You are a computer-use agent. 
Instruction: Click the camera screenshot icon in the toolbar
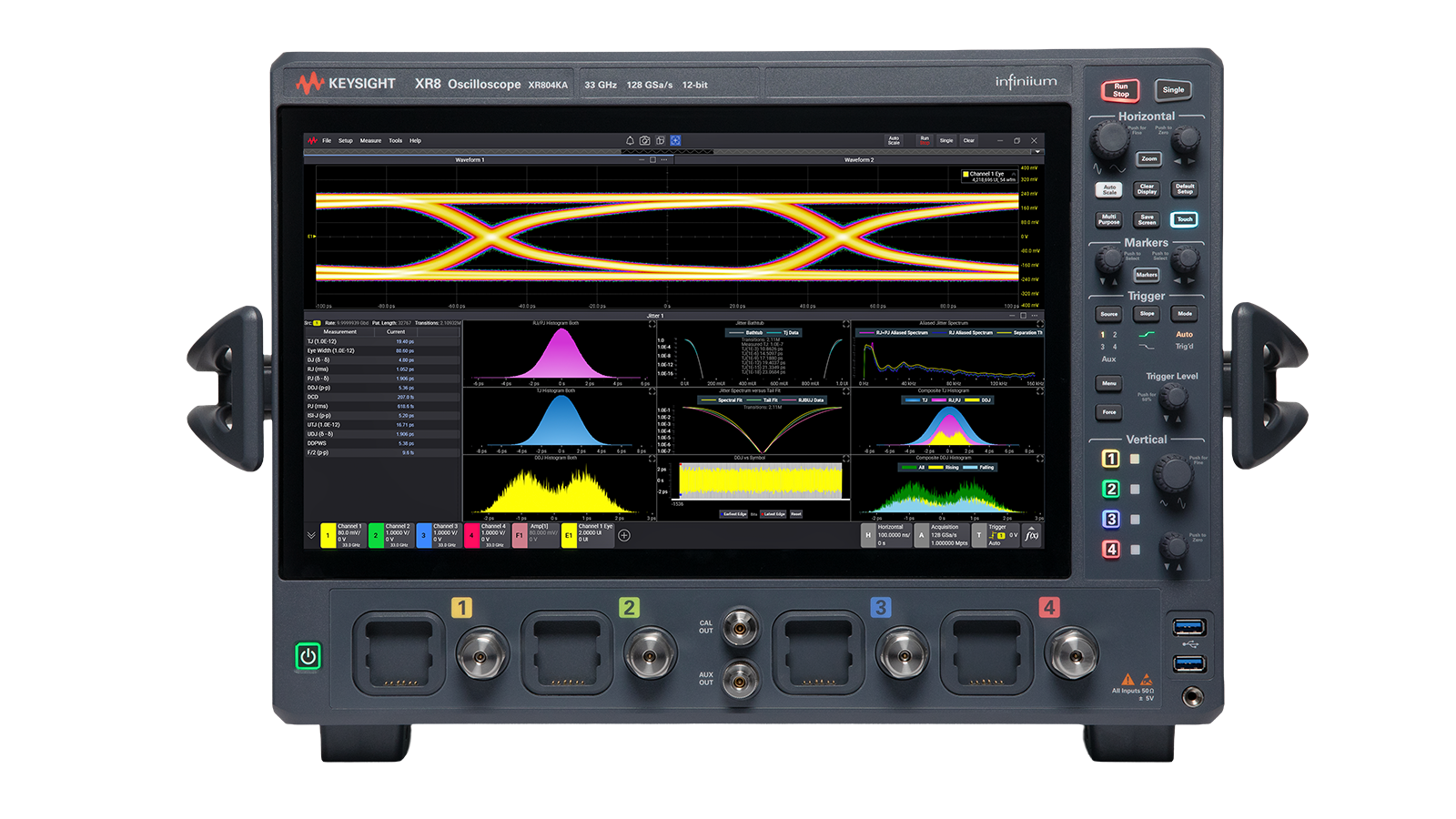644,140
